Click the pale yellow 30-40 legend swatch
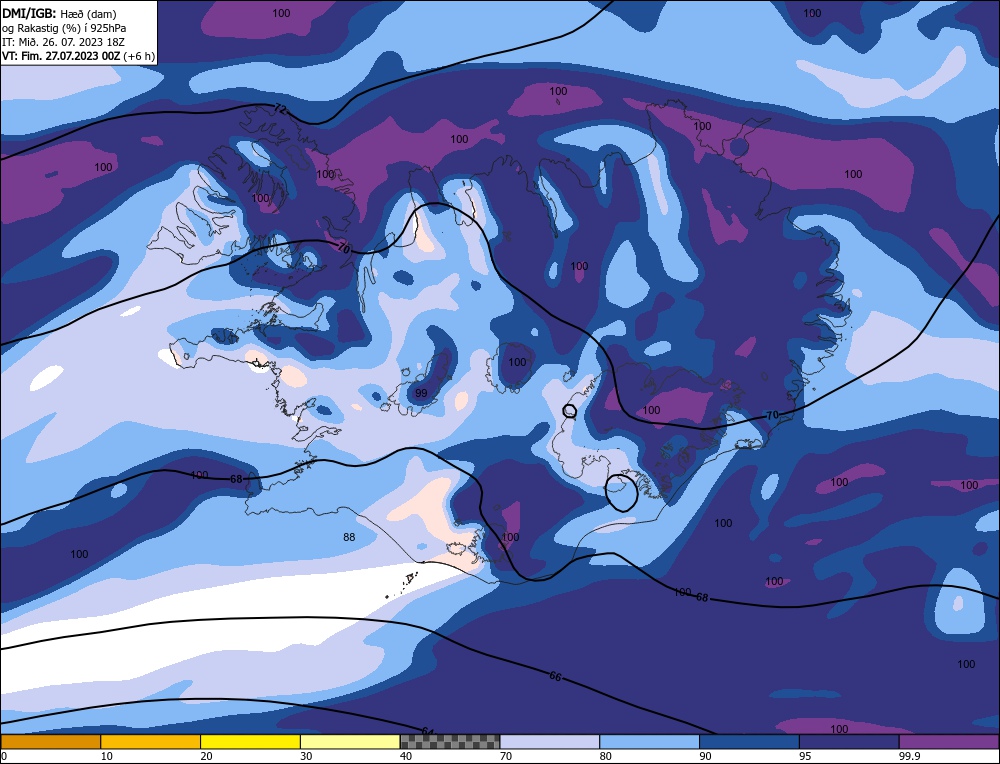This screenshot has width=1000, height=764. point(350,742)
